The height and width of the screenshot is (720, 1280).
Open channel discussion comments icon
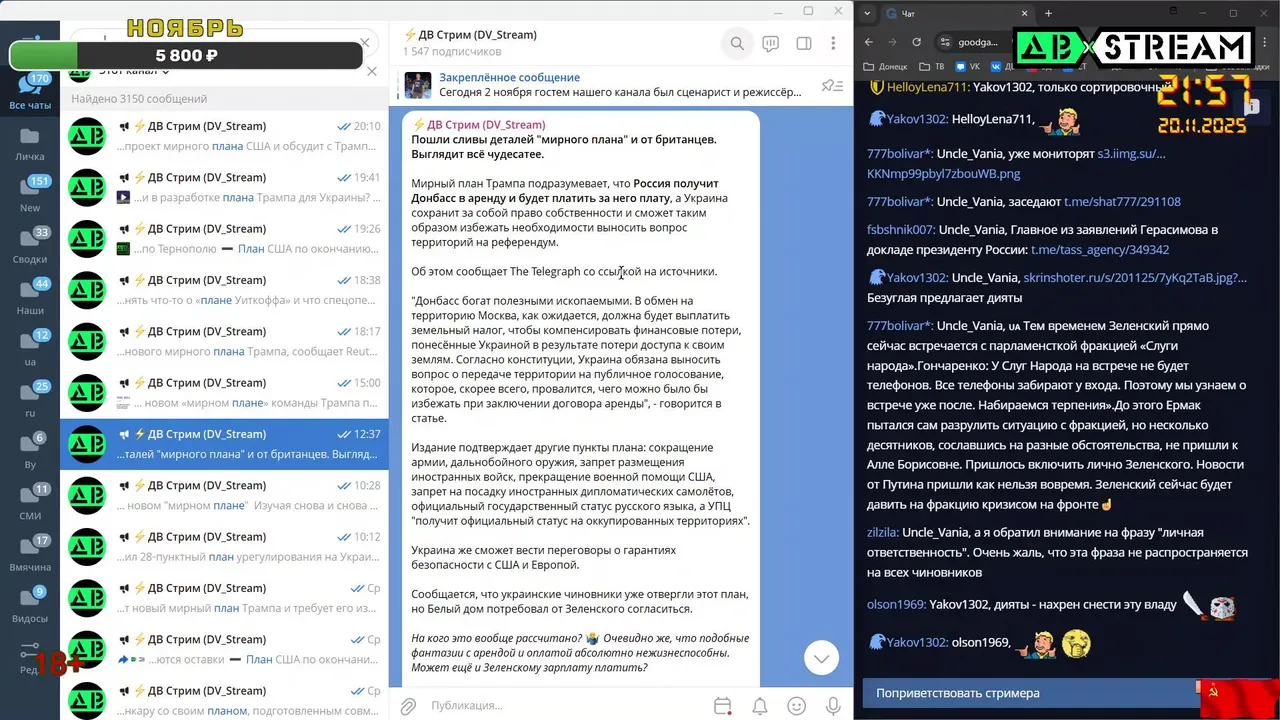771,44
